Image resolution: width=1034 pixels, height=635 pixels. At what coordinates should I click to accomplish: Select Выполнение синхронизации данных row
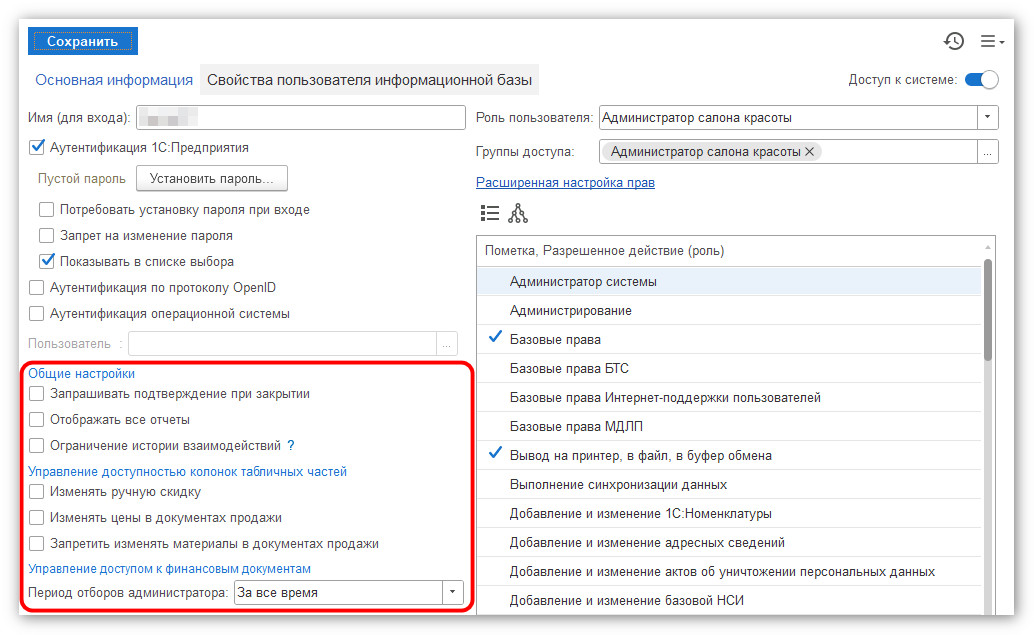(729, 485)
